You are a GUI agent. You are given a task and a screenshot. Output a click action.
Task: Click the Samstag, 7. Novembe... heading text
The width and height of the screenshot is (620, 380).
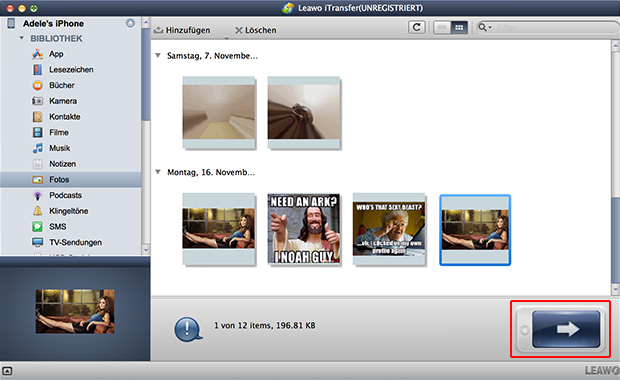[x=212, y=56]
